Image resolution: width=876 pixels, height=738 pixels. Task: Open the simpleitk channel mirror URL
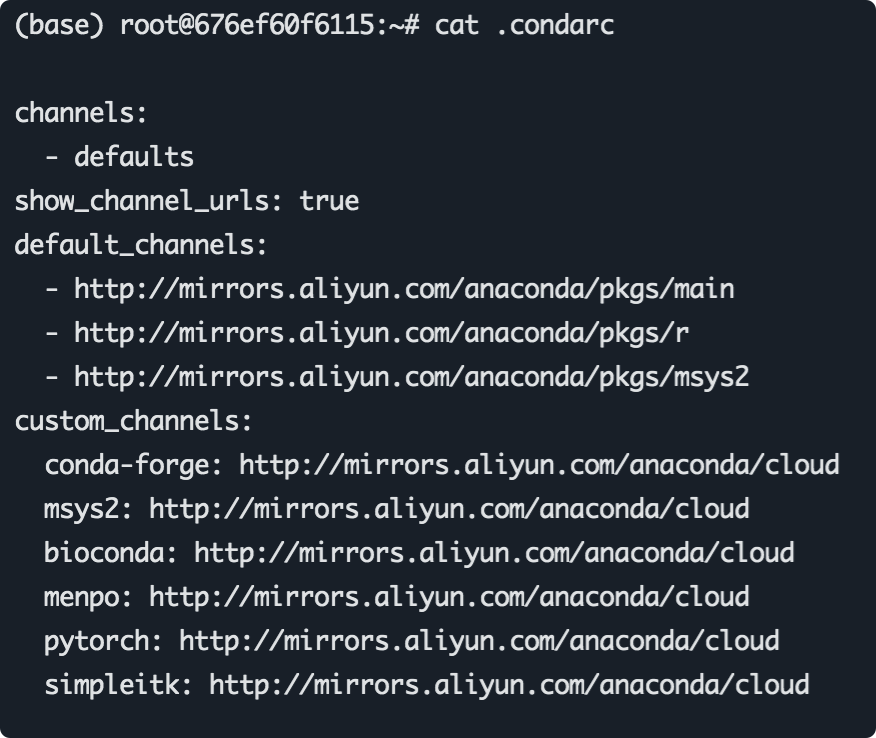(509, 685)
